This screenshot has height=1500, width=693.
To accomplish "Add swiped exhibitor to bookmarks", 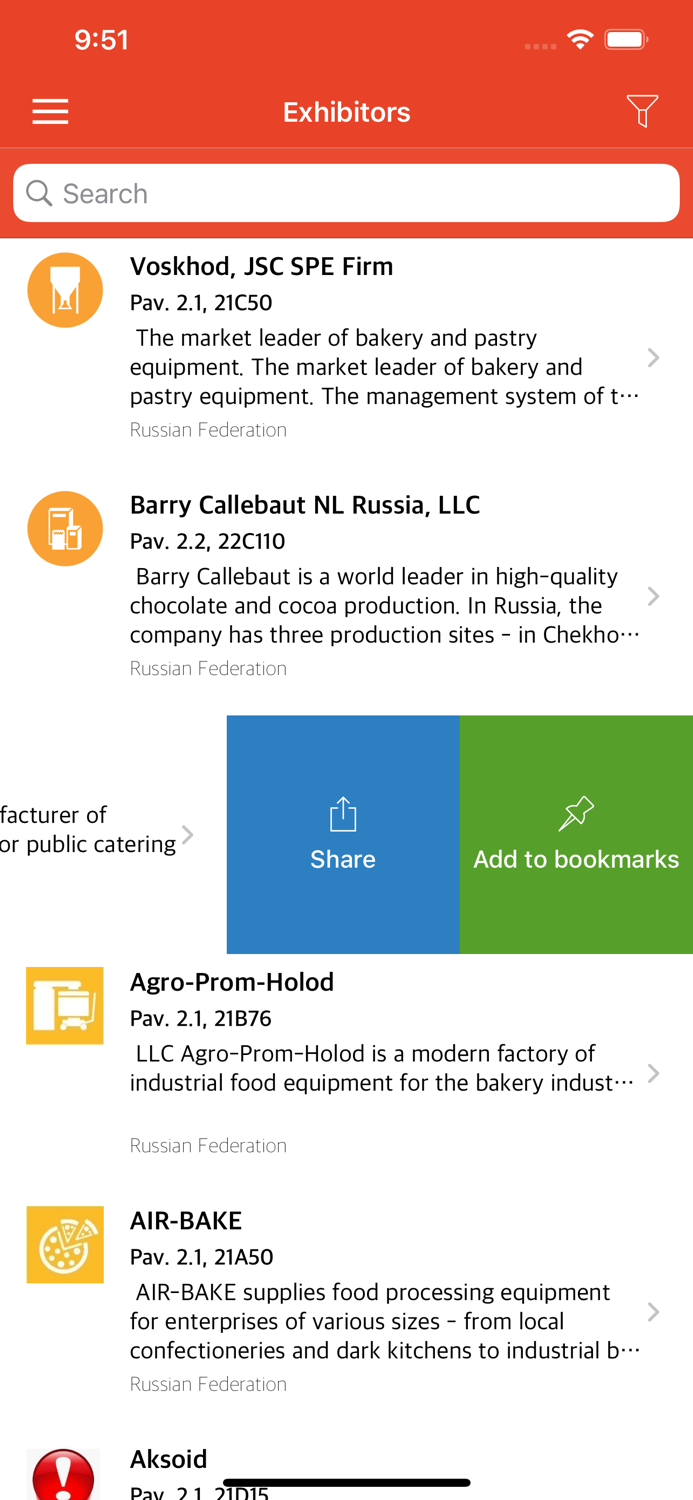I will coord(576,834).
